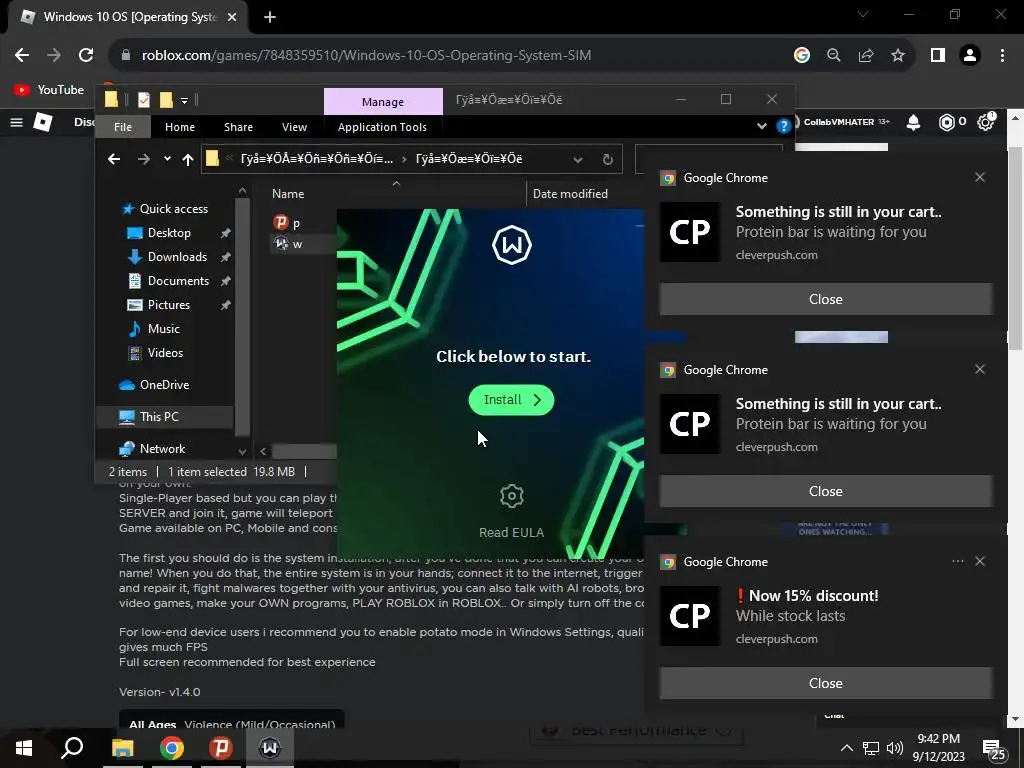Open Roblox notifications bell
1024x768 pixels.
913,122
